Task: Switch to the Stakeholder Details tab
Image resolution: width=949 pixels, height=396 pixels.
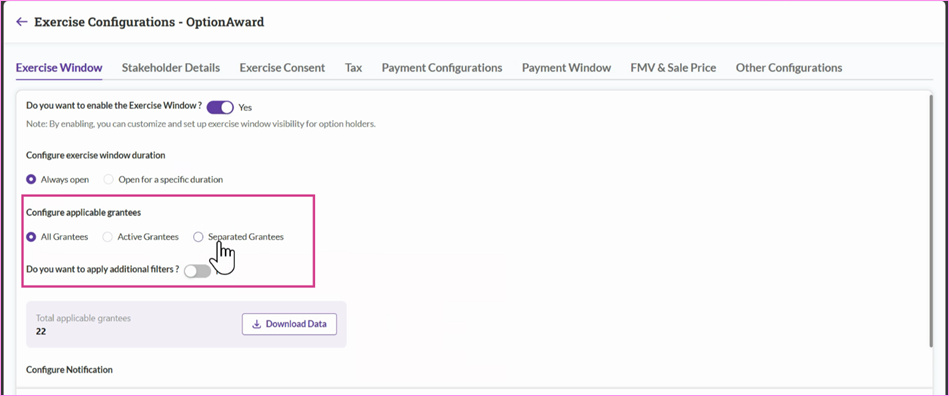Action: tap(171, 68)
